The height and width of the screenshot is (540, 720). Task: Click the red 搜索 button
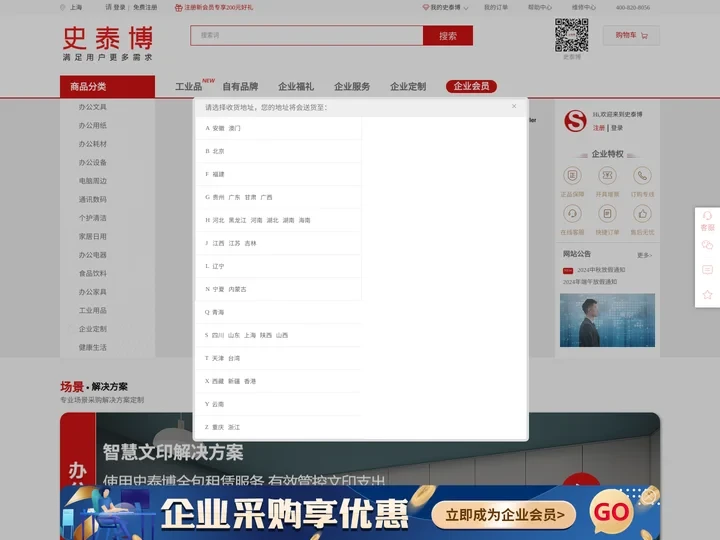tap(448, 36)
